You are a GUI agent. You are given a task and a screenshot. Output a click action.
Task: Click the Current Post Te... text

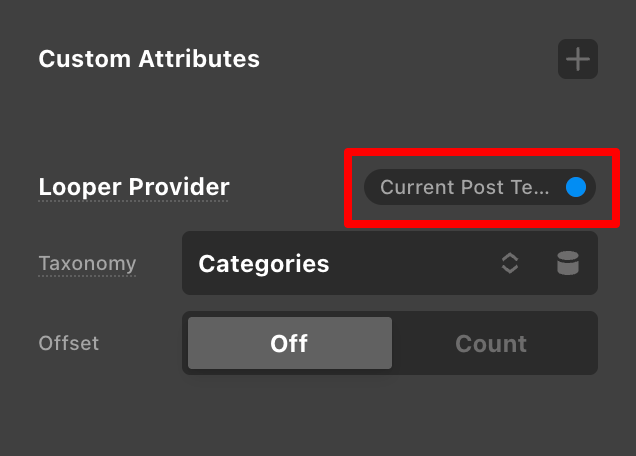(464, 187)
